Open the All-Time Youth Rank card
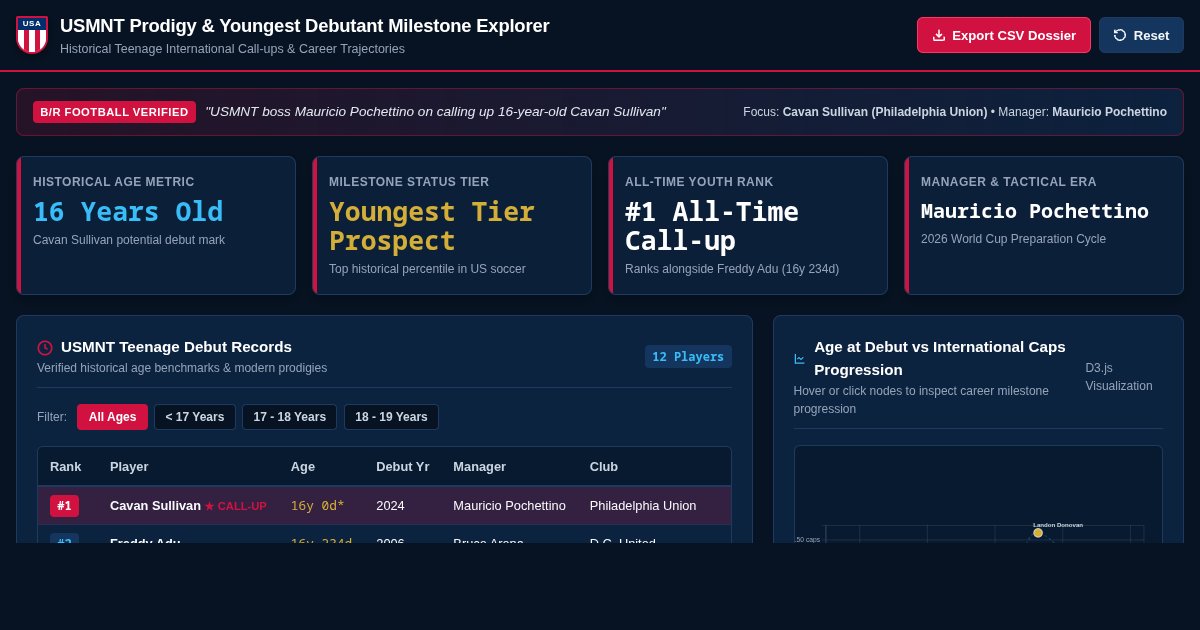Viewport: 1200px width, 630px height. pos(748,225)
